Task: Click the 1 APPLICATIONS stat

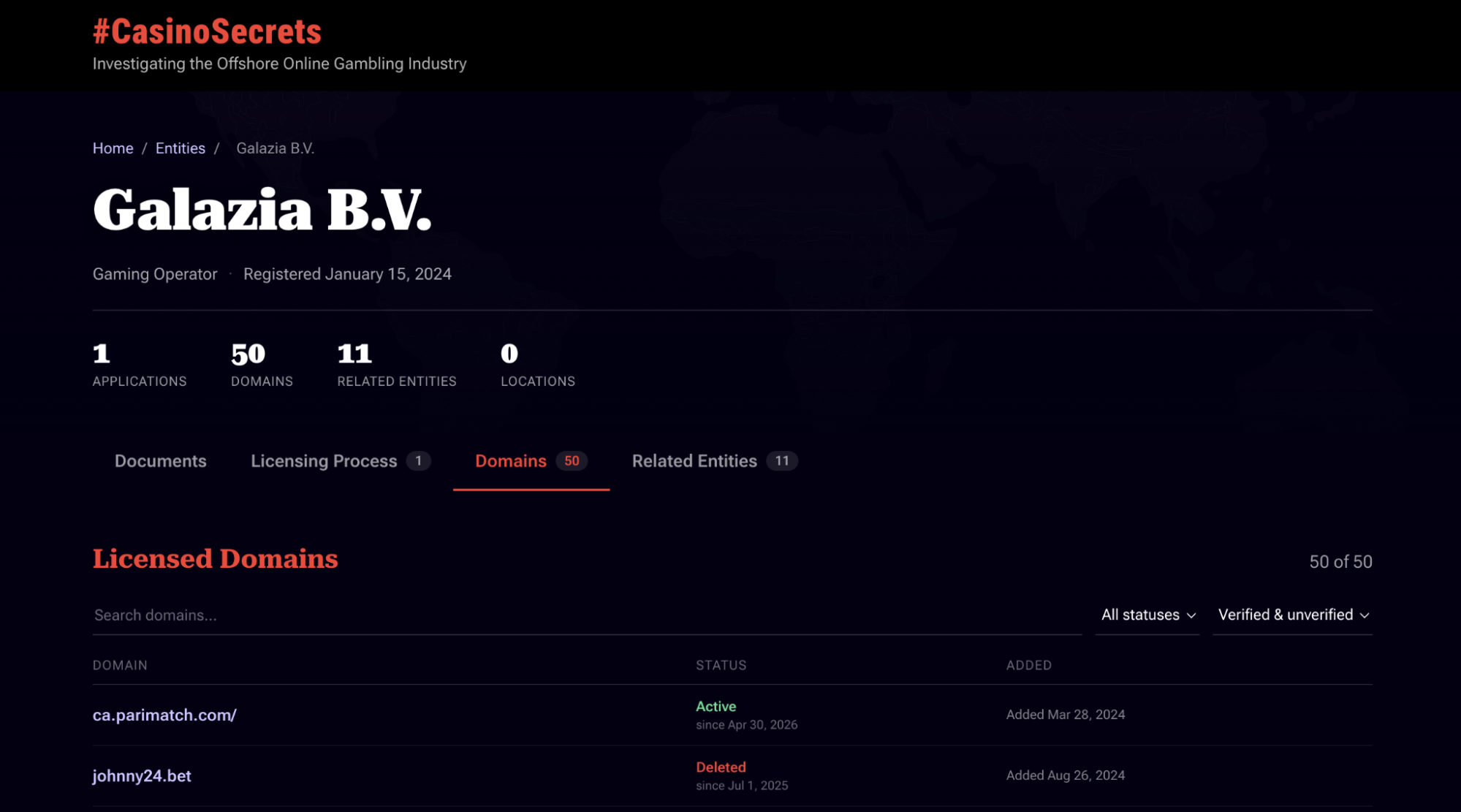Action: (140, 365)
